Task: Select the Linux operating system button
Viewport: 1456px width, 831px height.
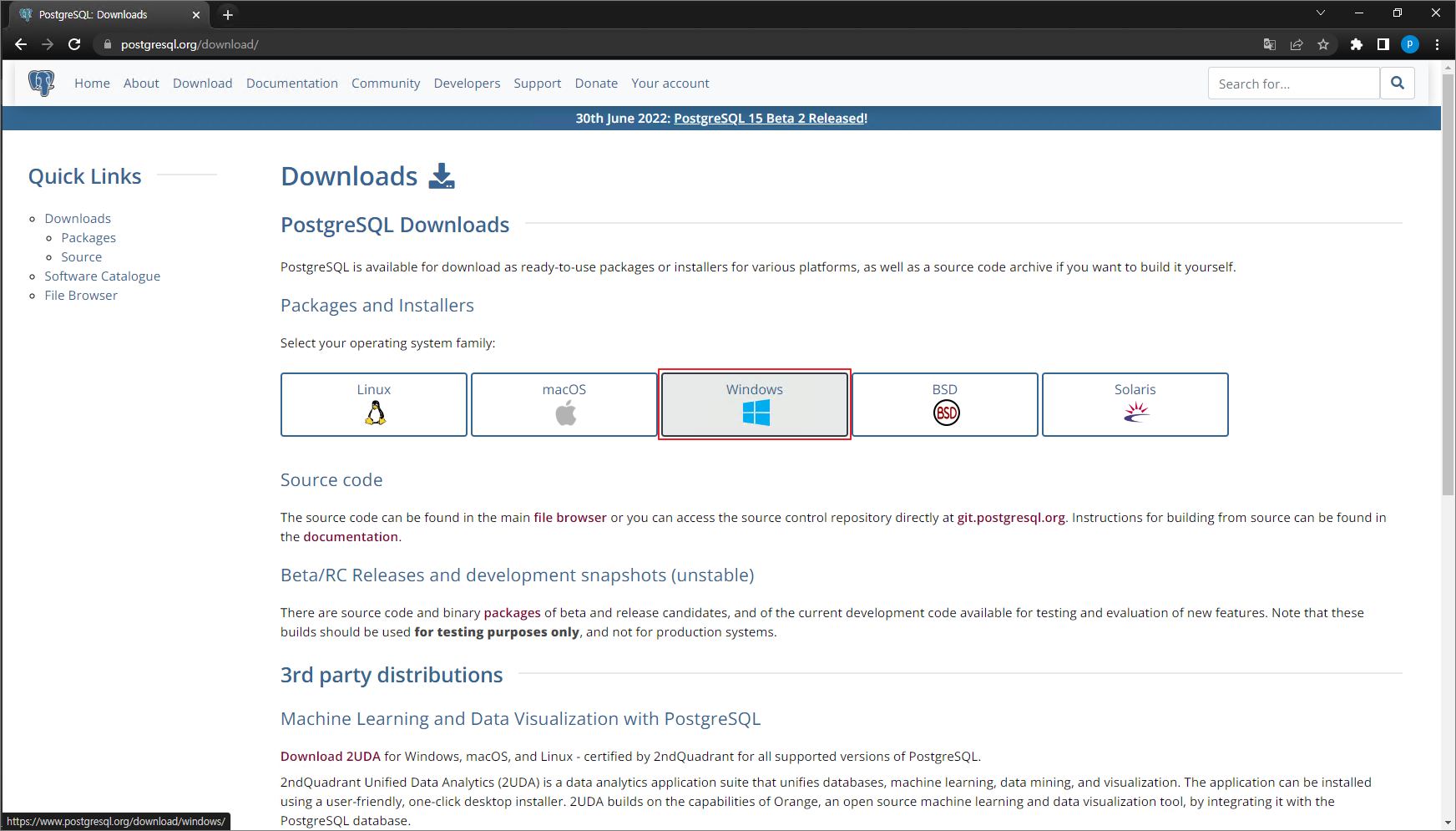Action: (x=374, y=404)
